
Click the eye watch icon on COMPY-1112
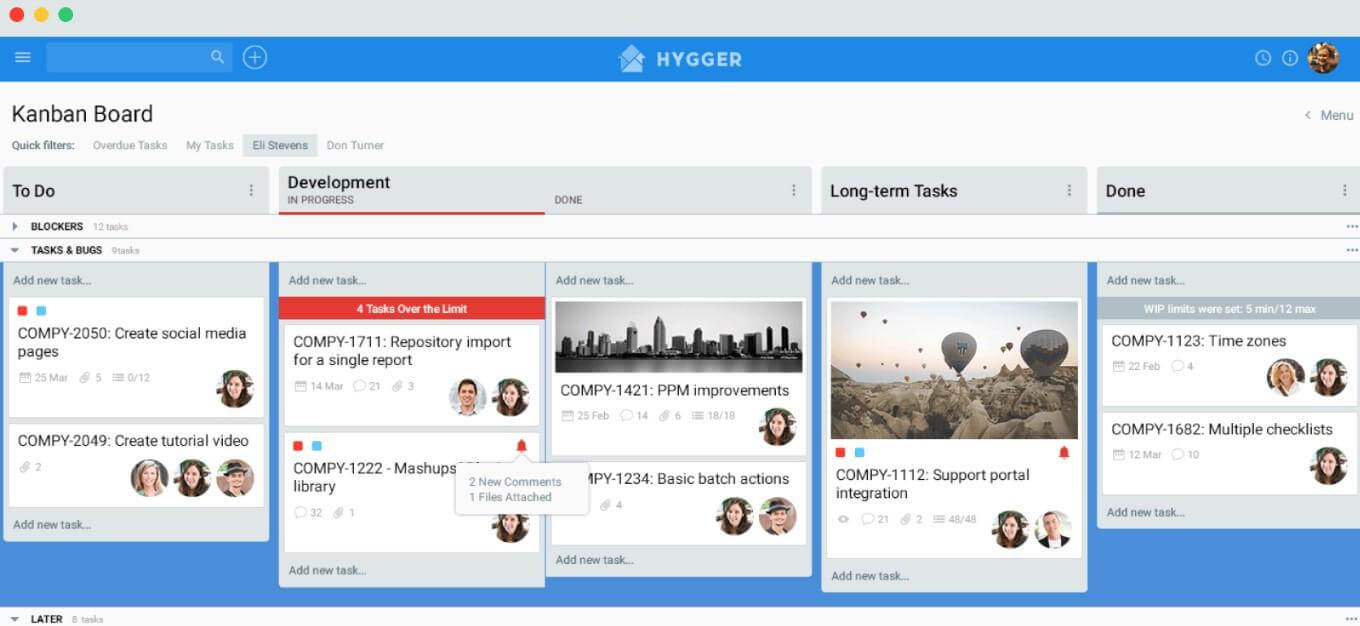(x=842, y=519)
